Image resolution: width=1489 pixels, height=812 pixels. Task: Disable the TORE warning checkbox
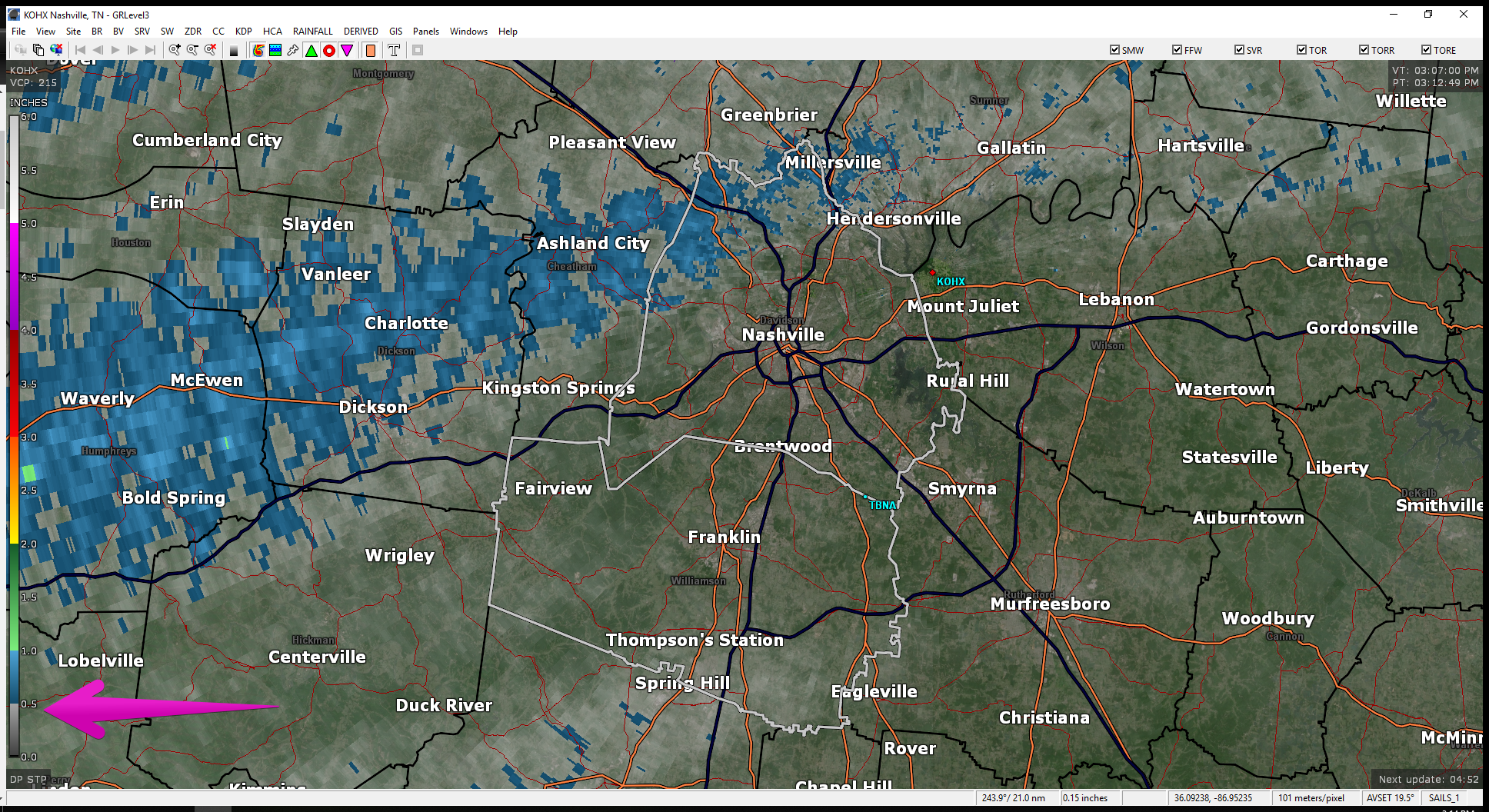1426,50
